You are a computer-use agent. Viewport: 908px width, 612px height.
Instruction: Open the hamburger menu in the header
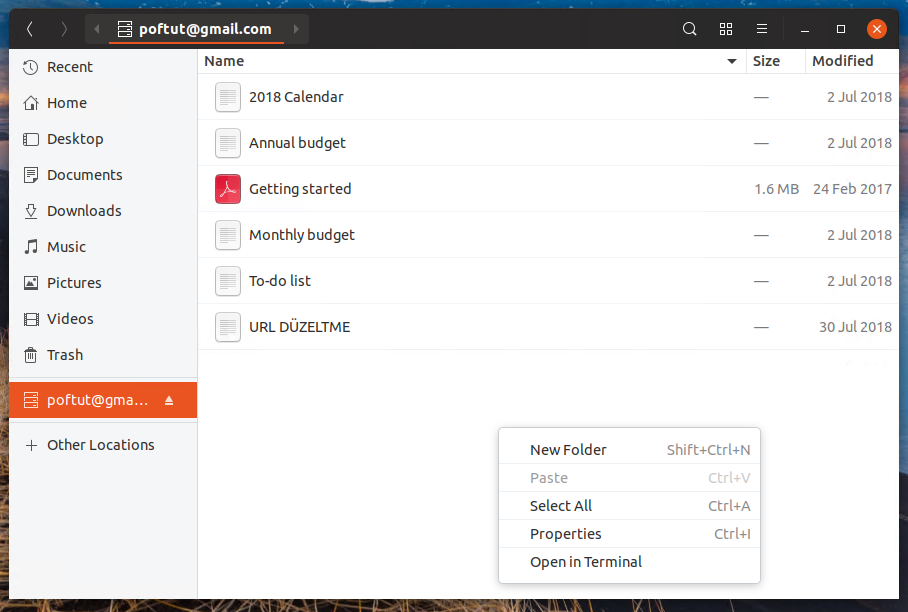click(x=762, y=29)
